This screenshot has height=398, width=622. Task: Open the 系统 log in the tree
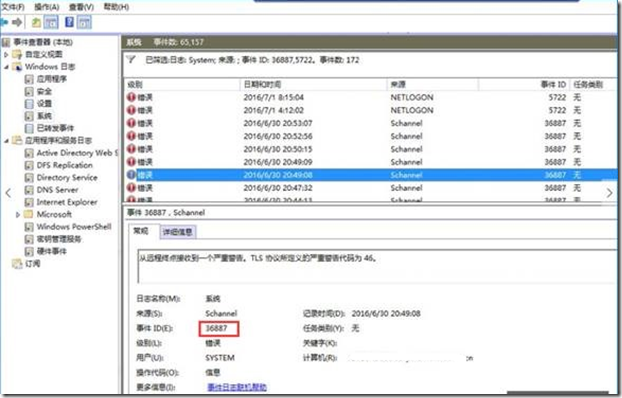coord(44,116)
